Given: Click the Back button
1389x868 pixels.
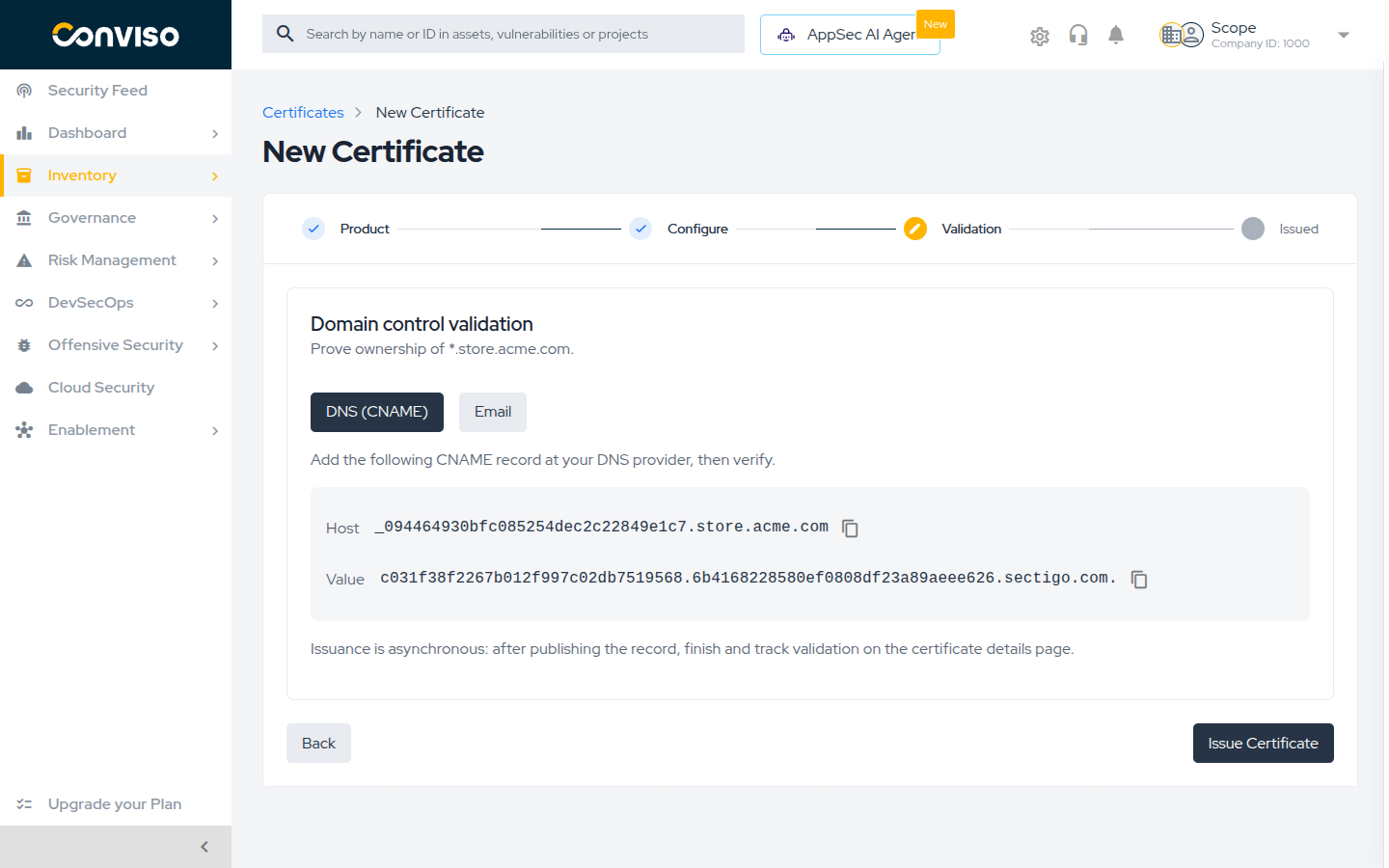Looking at the screenshot, I should (318, 744).
